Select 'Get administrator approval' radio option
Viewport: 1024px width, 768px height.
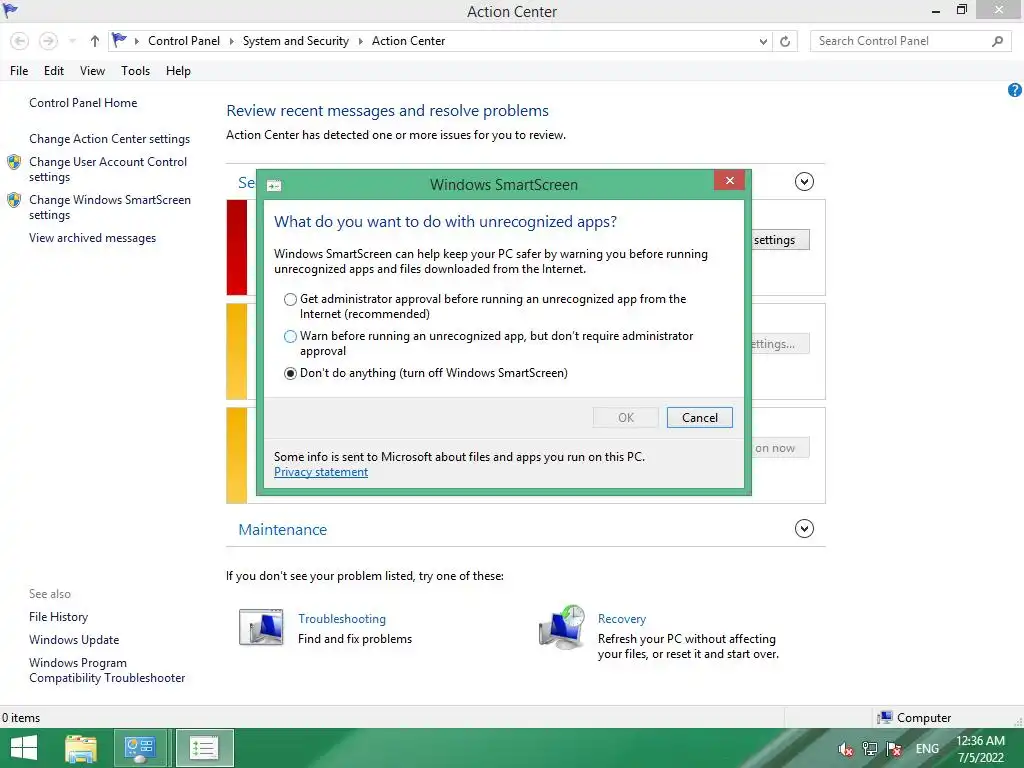click(x=290, y=300)
